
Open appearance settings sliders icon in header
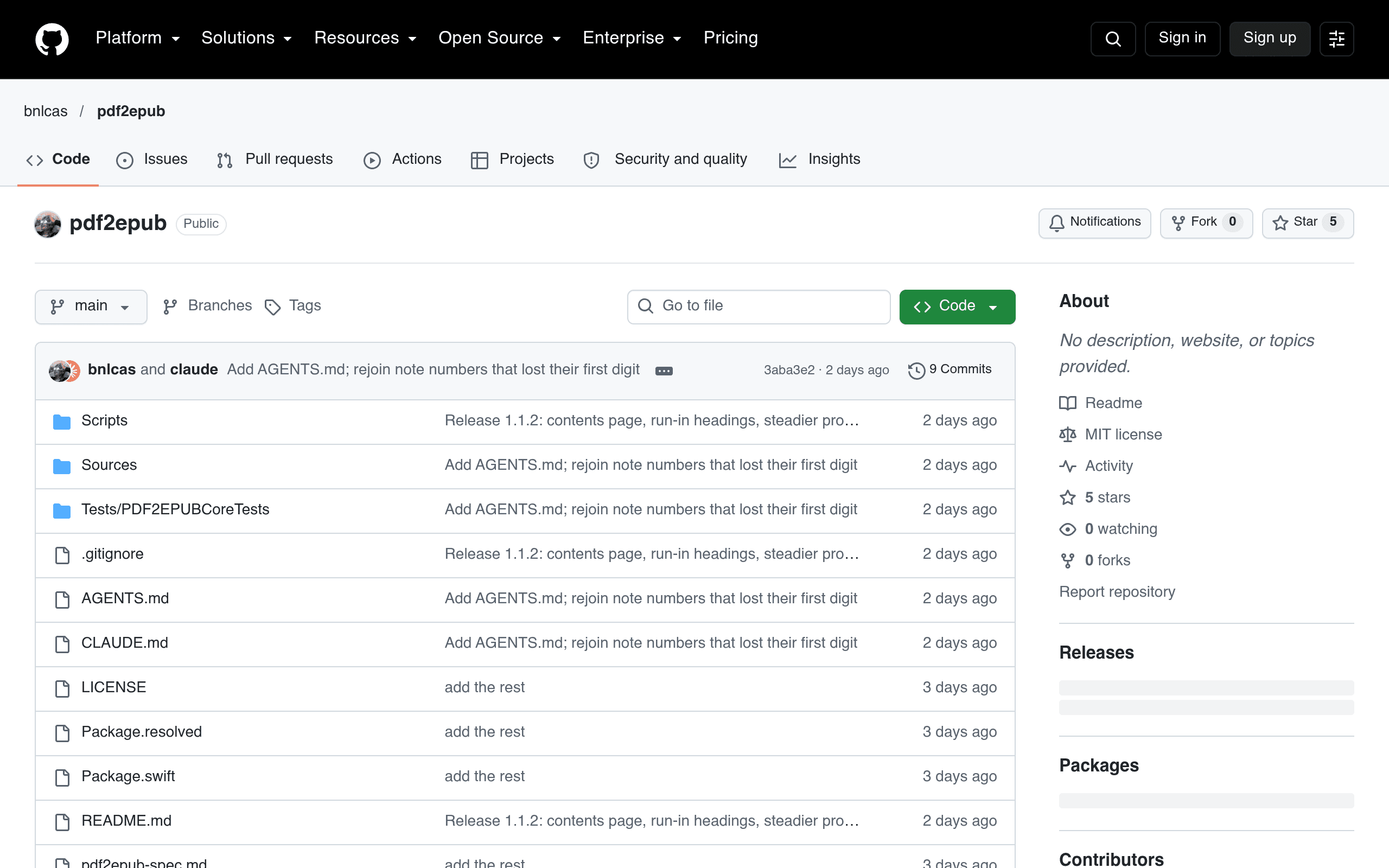[x=1336, y=39]
